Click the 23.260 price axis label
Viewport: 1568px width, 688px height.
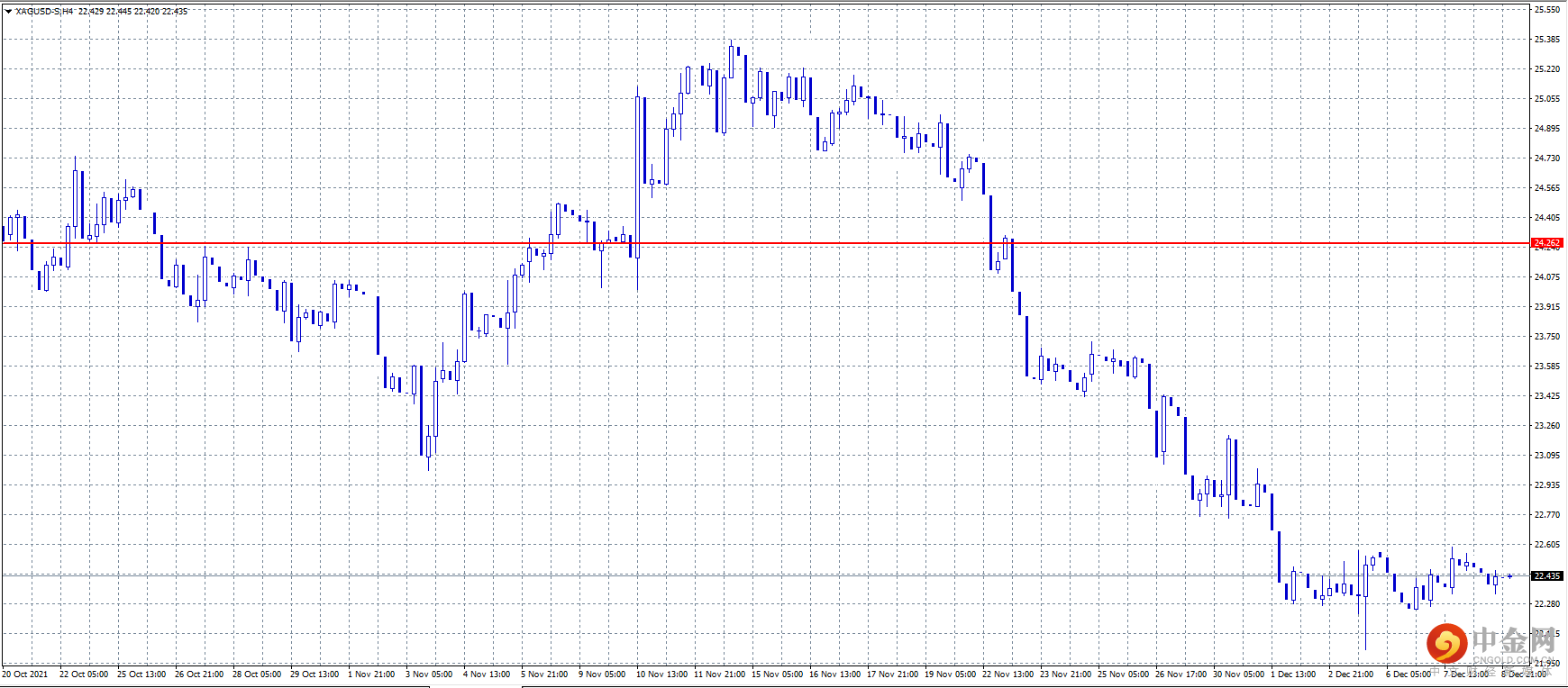(x=1547, y=426)
